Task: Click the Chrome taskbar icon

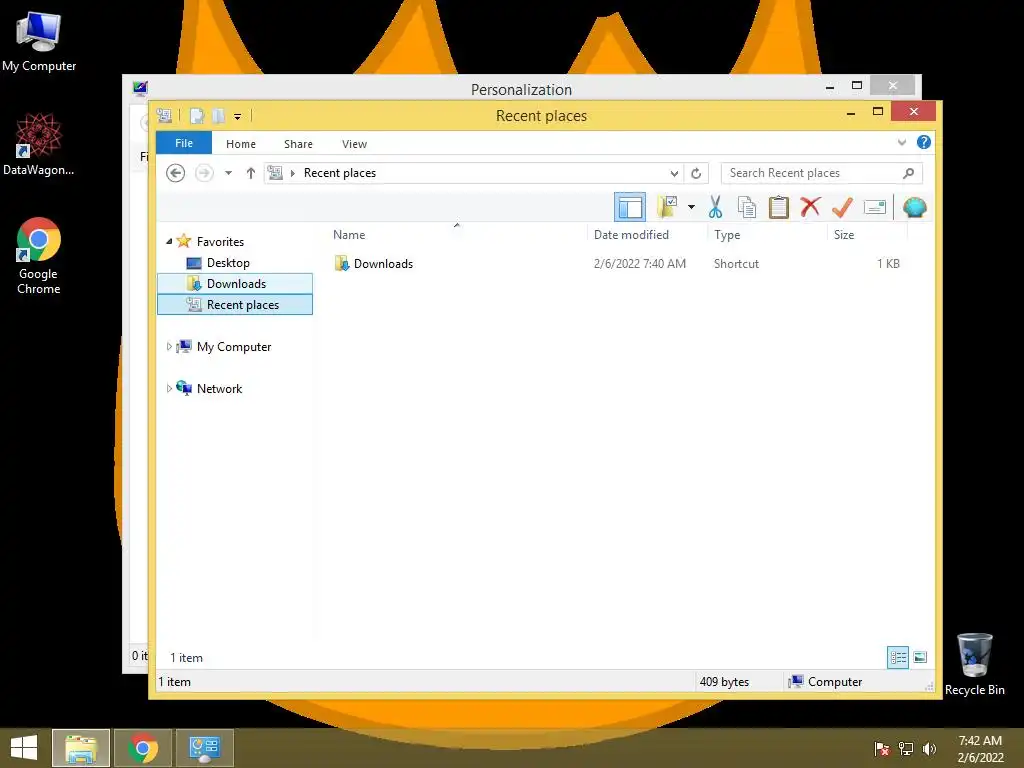Action: (x=143, y=748)
